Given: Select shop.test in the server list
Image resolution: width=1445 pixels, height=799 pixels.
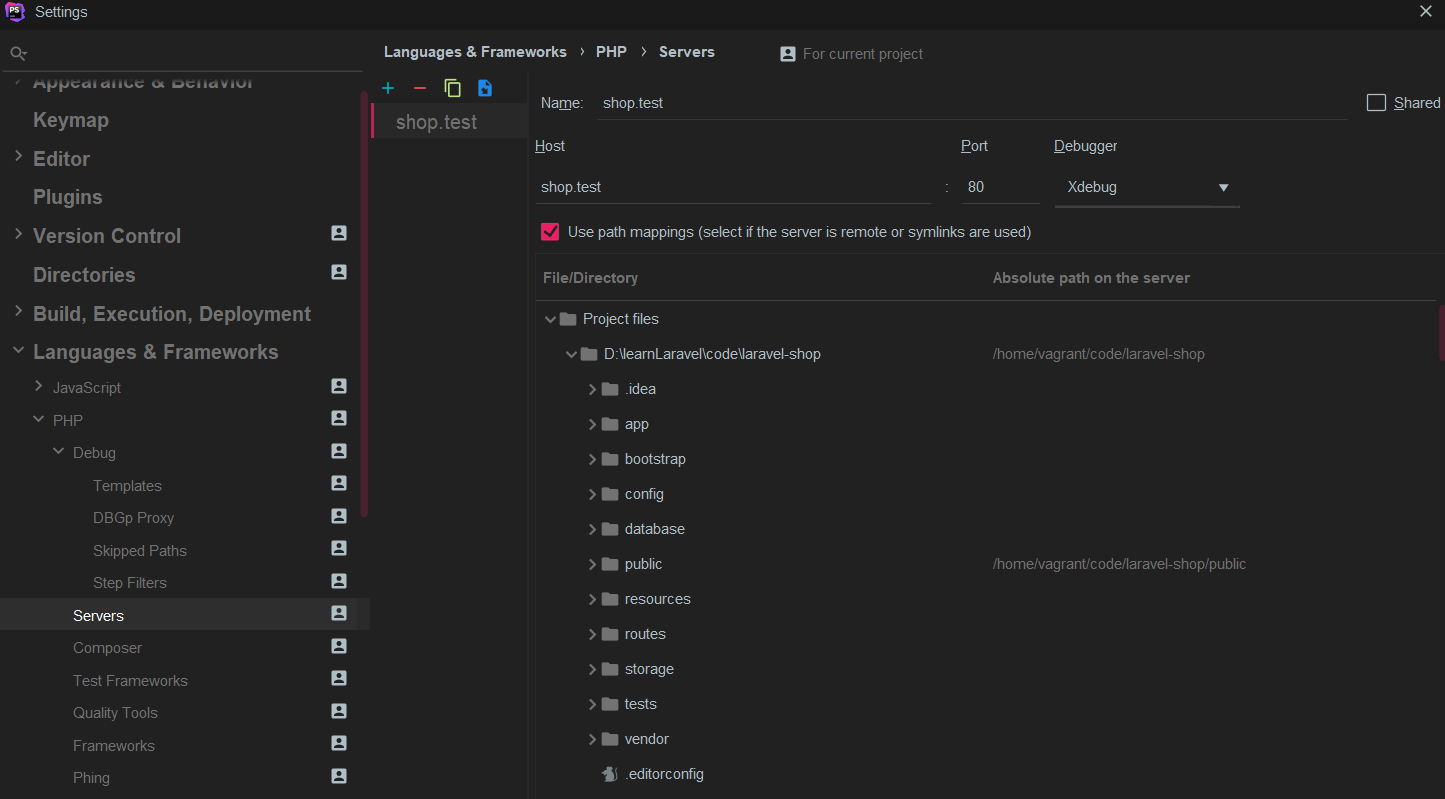Looking at the screenshot, I should [x=437, y=122].
